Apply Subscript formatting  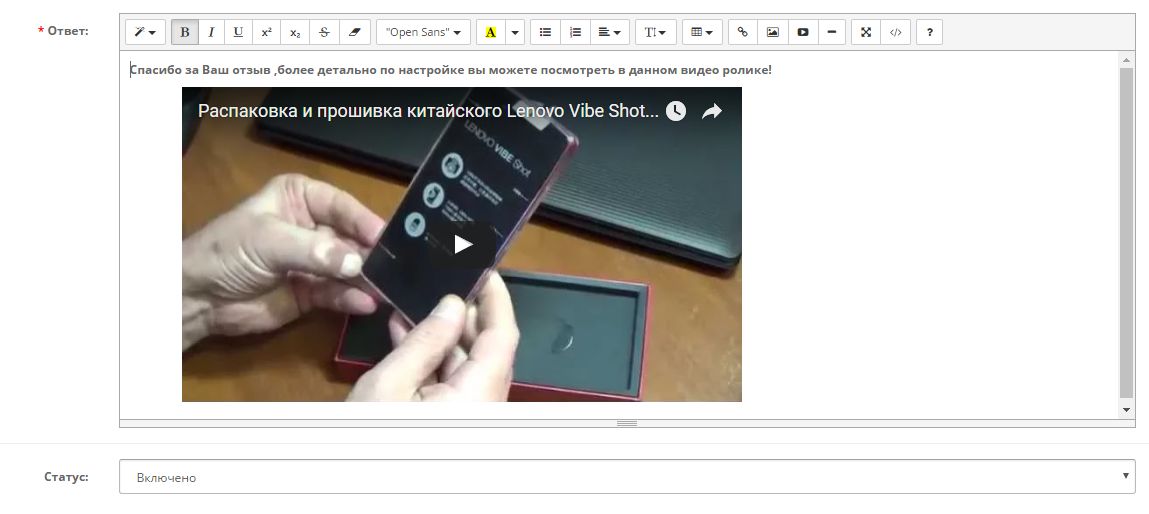(295, 32)
